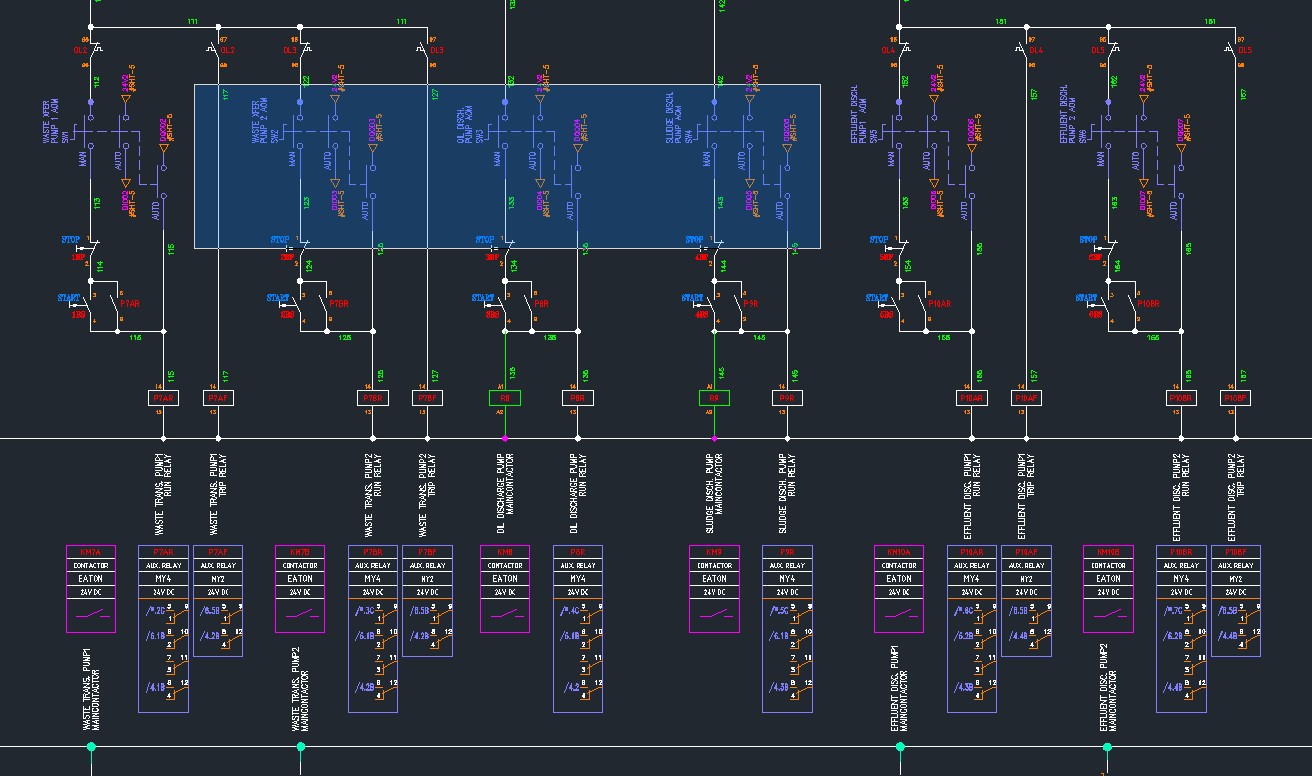Select the P7AR relay coil box

click(164, 398)
